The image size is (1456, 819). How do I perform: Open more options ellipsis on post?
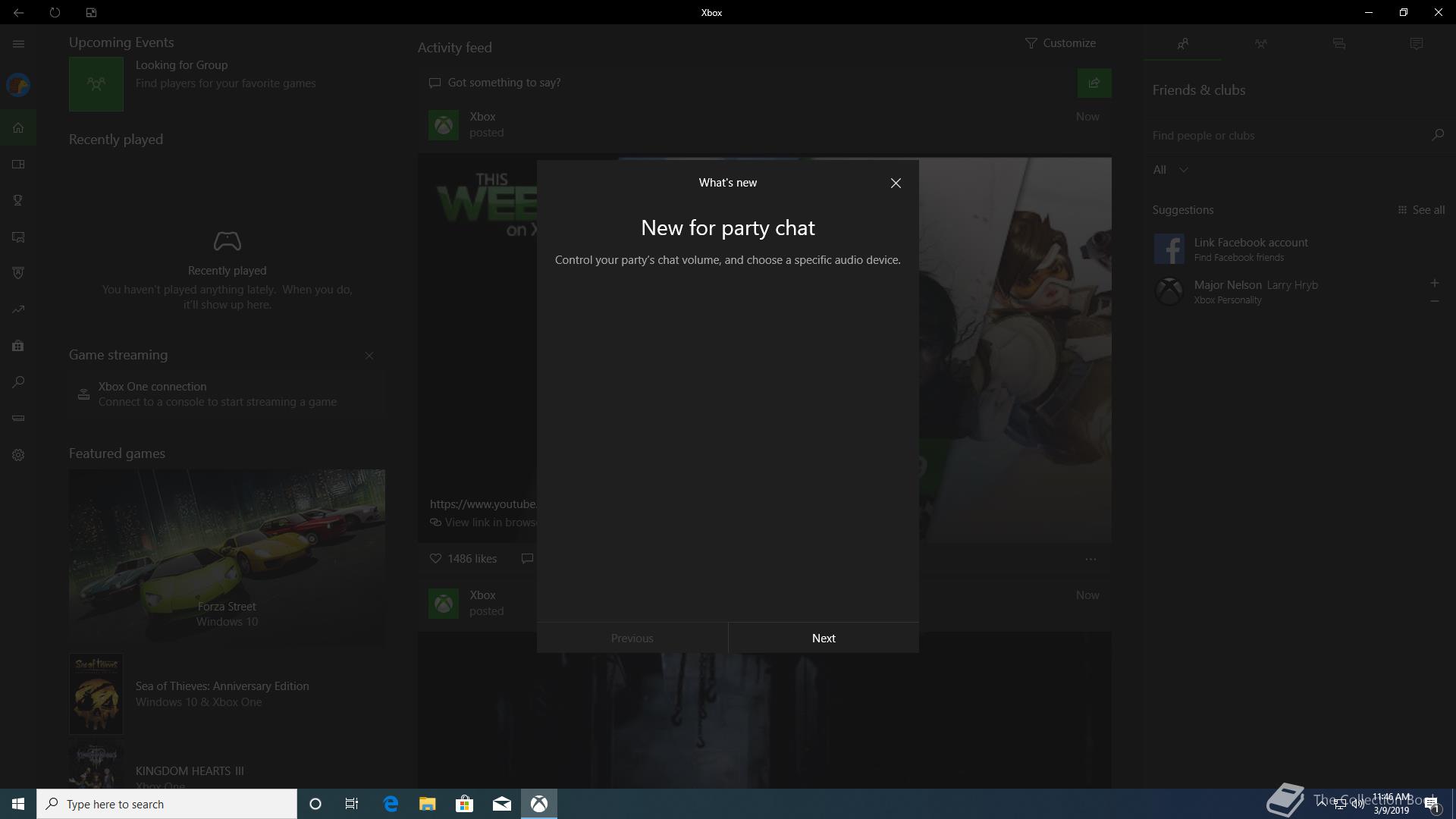point(1090,559)
